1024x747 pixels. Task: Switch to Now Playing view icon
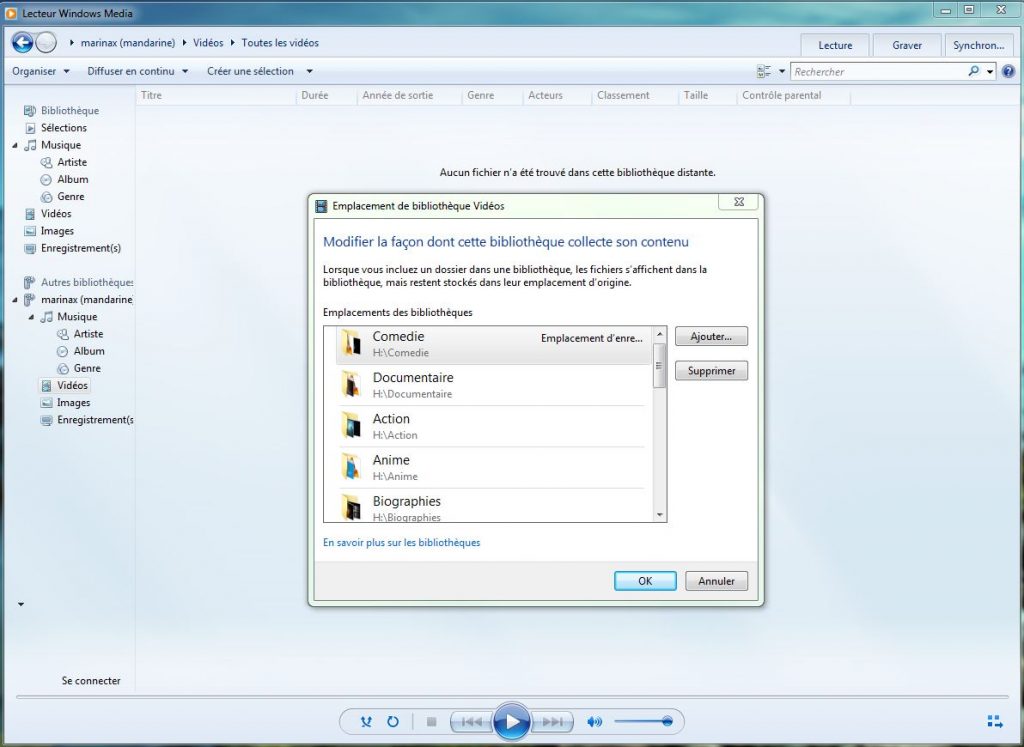coord(995,722)
